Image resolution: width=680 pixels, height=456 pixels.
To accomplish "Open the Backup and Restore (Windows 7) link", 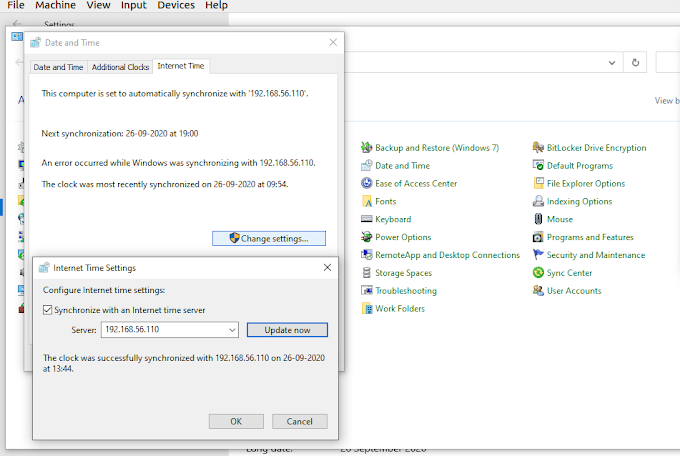I will pos(437,148).
